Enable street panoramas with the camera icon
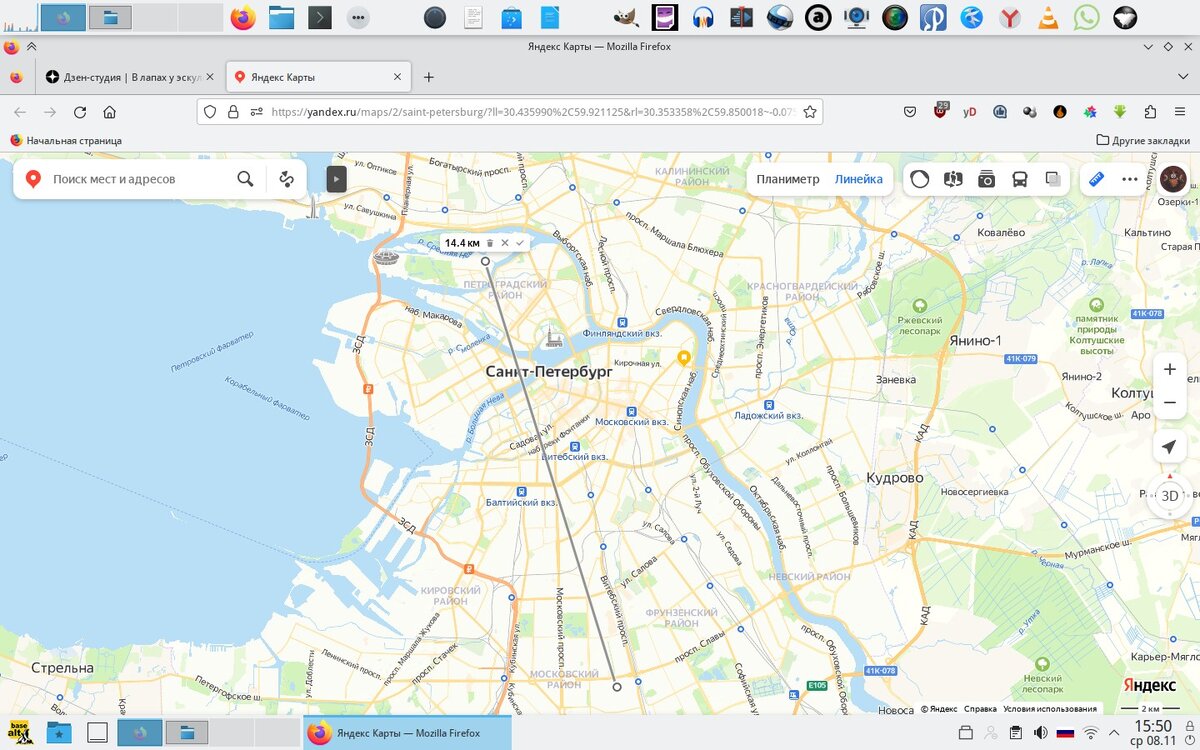The height and width of the screenshot is (750, 1200). pos(987,179)
